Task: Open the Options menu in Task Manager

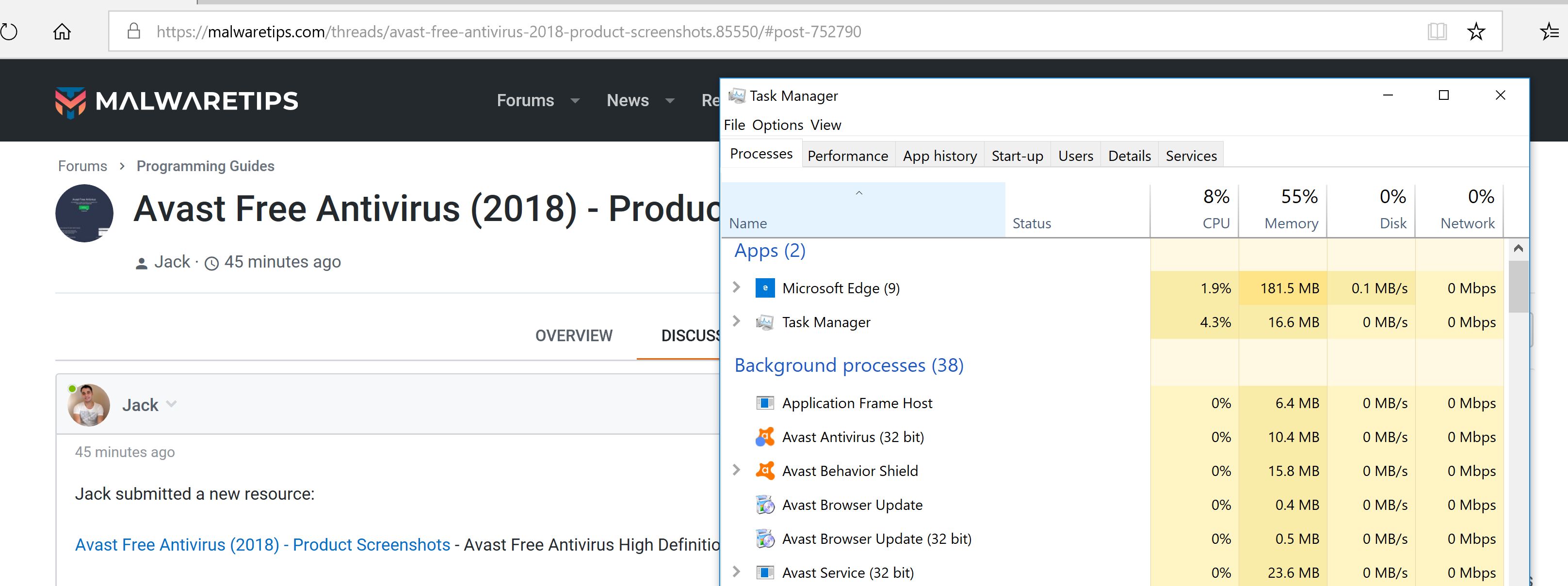Action: [x=777, y=125]
